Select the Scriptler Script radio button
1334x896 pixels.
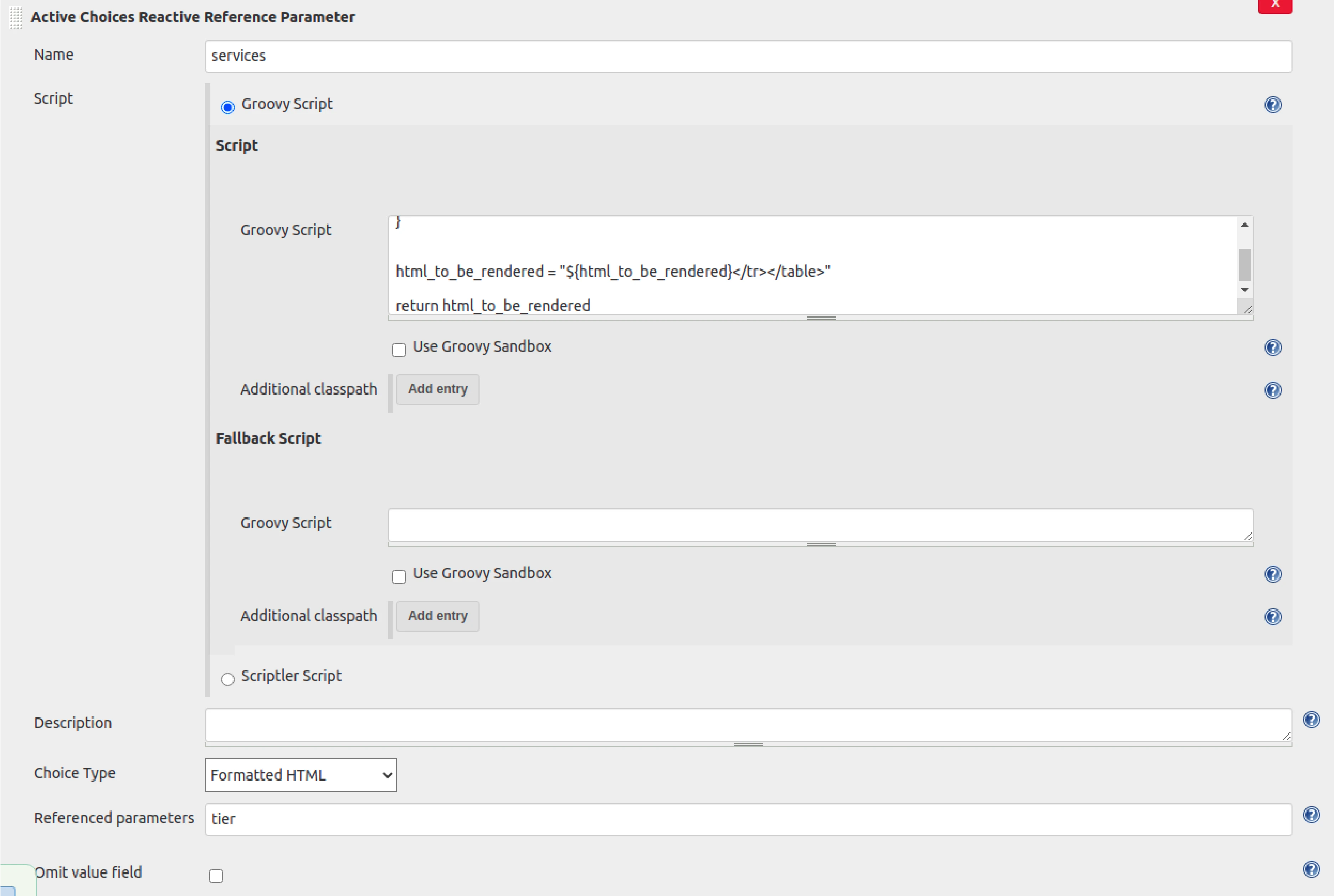(227, 679)
